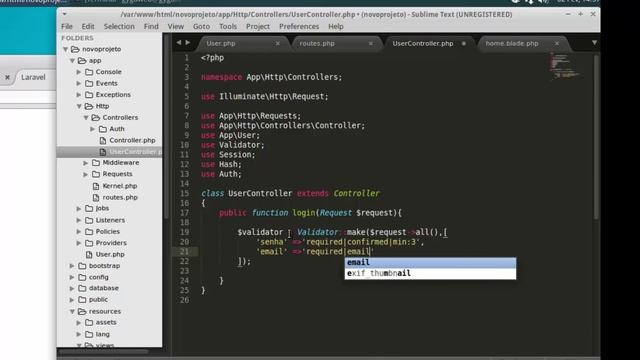Click the code minimap preview
This screenshot has height=360, width=640.
565,66
